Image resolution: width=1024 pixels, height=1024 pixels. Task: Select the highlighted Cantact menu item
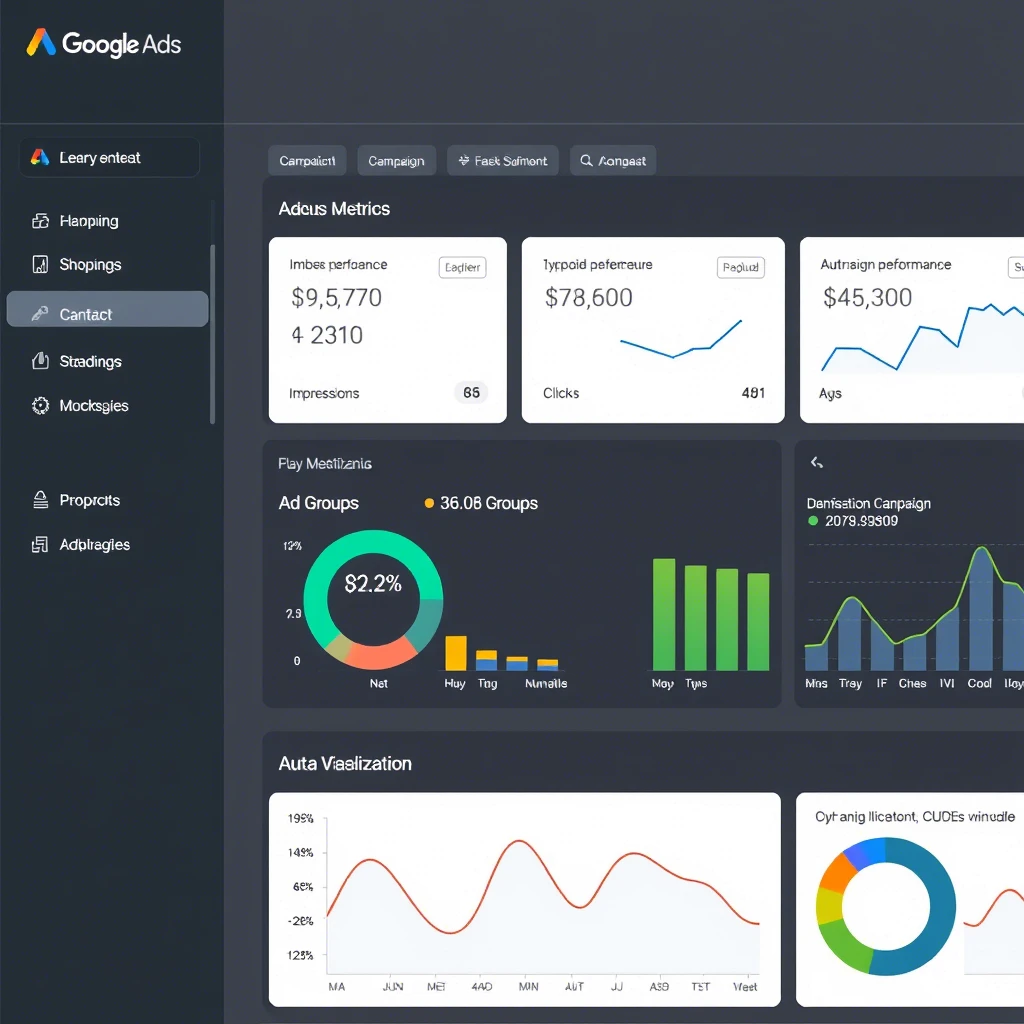click(108, 309)
